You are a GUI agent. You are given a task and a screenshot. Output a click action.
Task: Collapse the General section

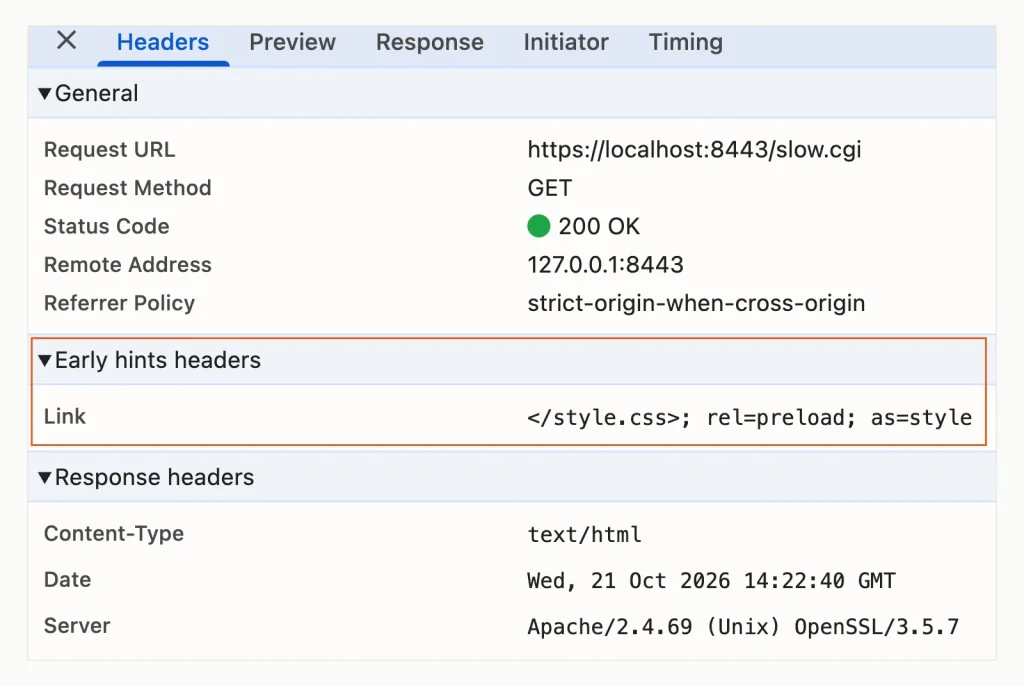coord(44,93)
